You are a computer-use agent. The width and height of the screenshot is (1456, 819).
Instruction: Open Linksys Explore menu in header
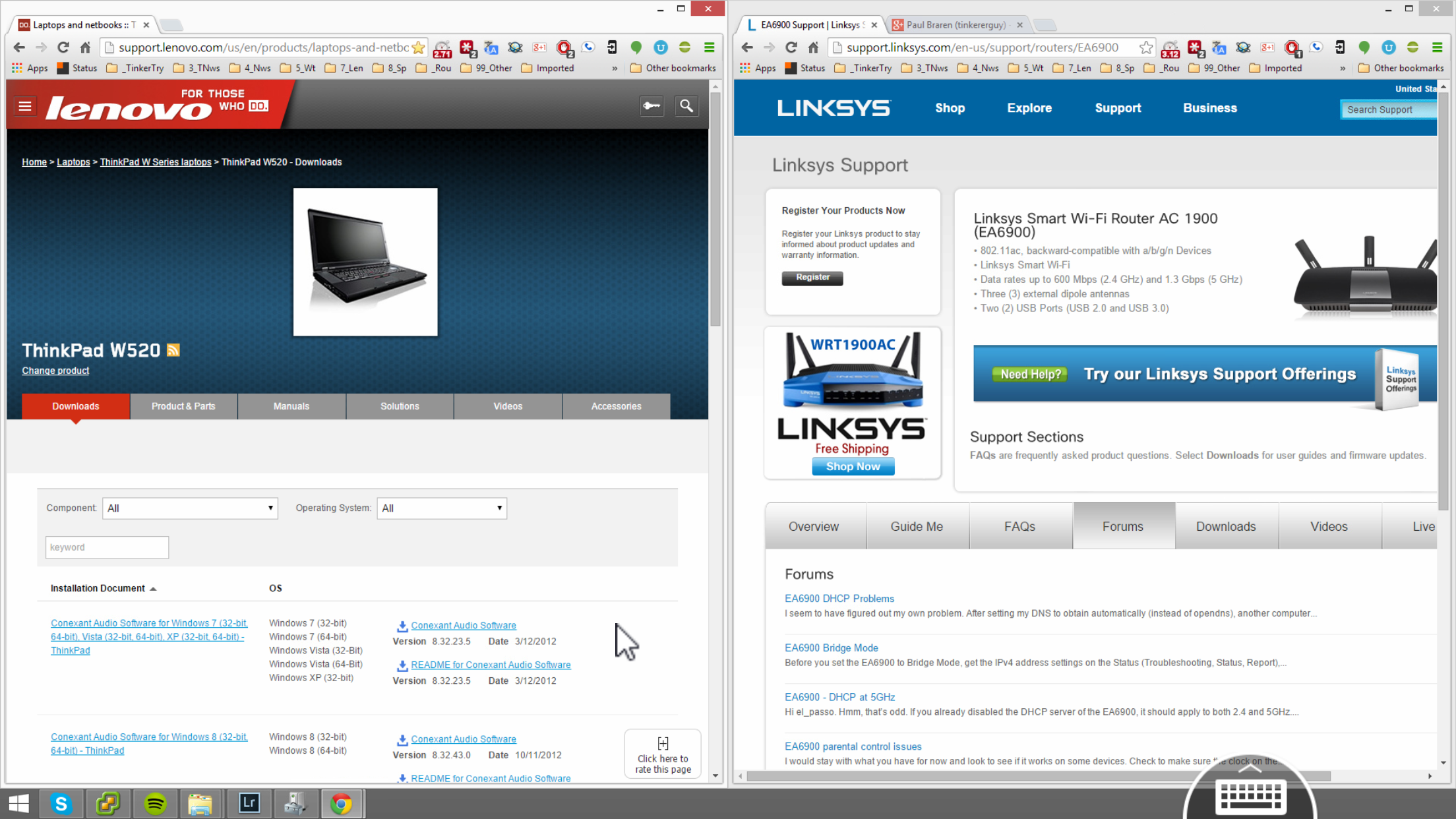coord(1029,108)
